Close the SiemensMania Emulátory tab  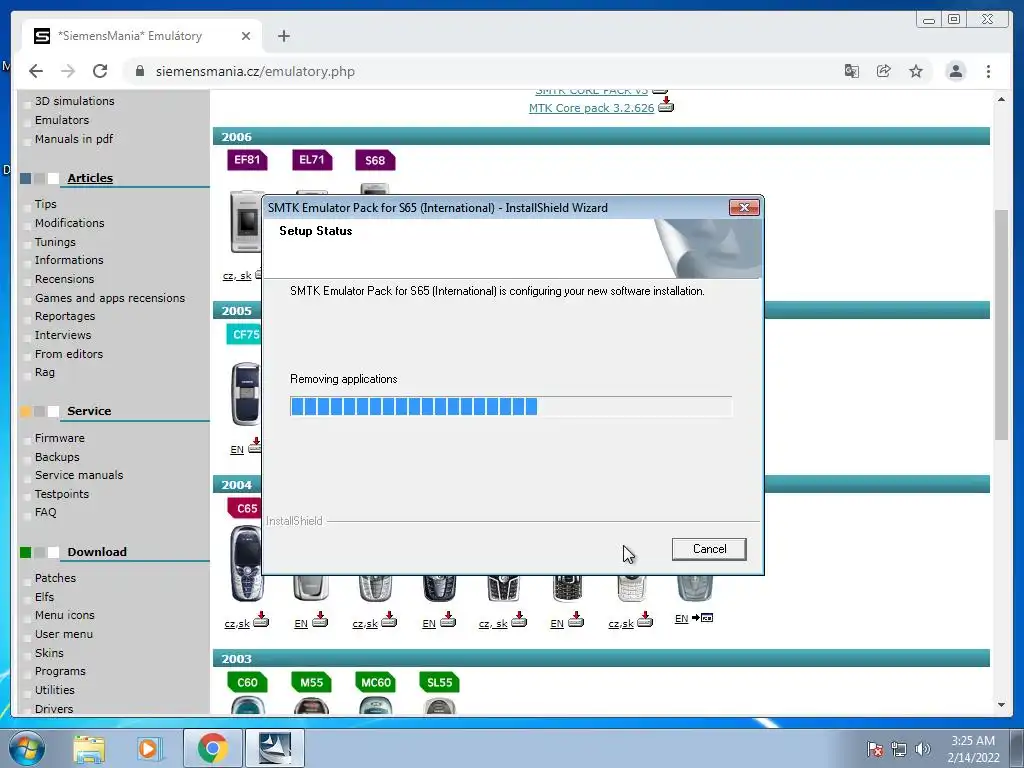[246, 36]
